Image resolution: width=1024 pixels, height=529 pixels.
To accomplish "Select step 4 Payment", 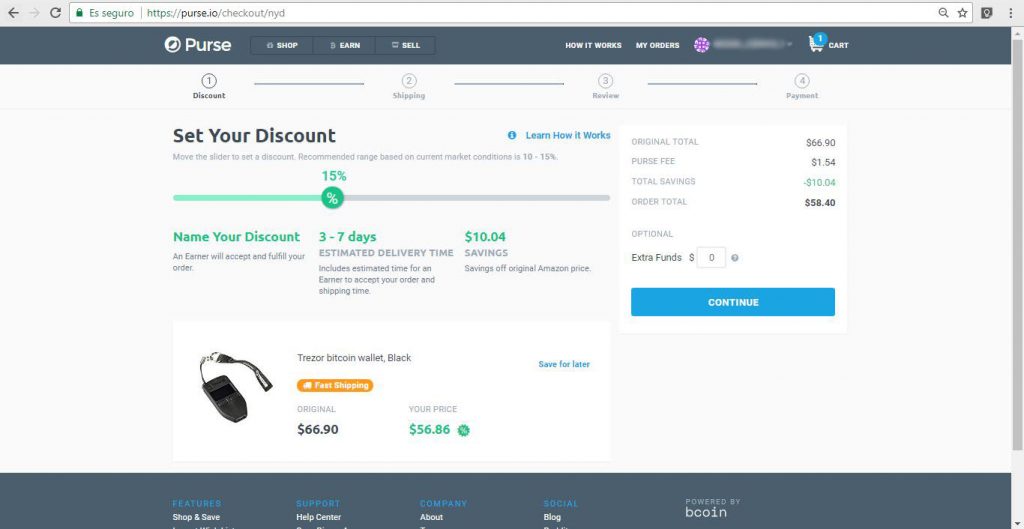I will (x=802, y=86).
